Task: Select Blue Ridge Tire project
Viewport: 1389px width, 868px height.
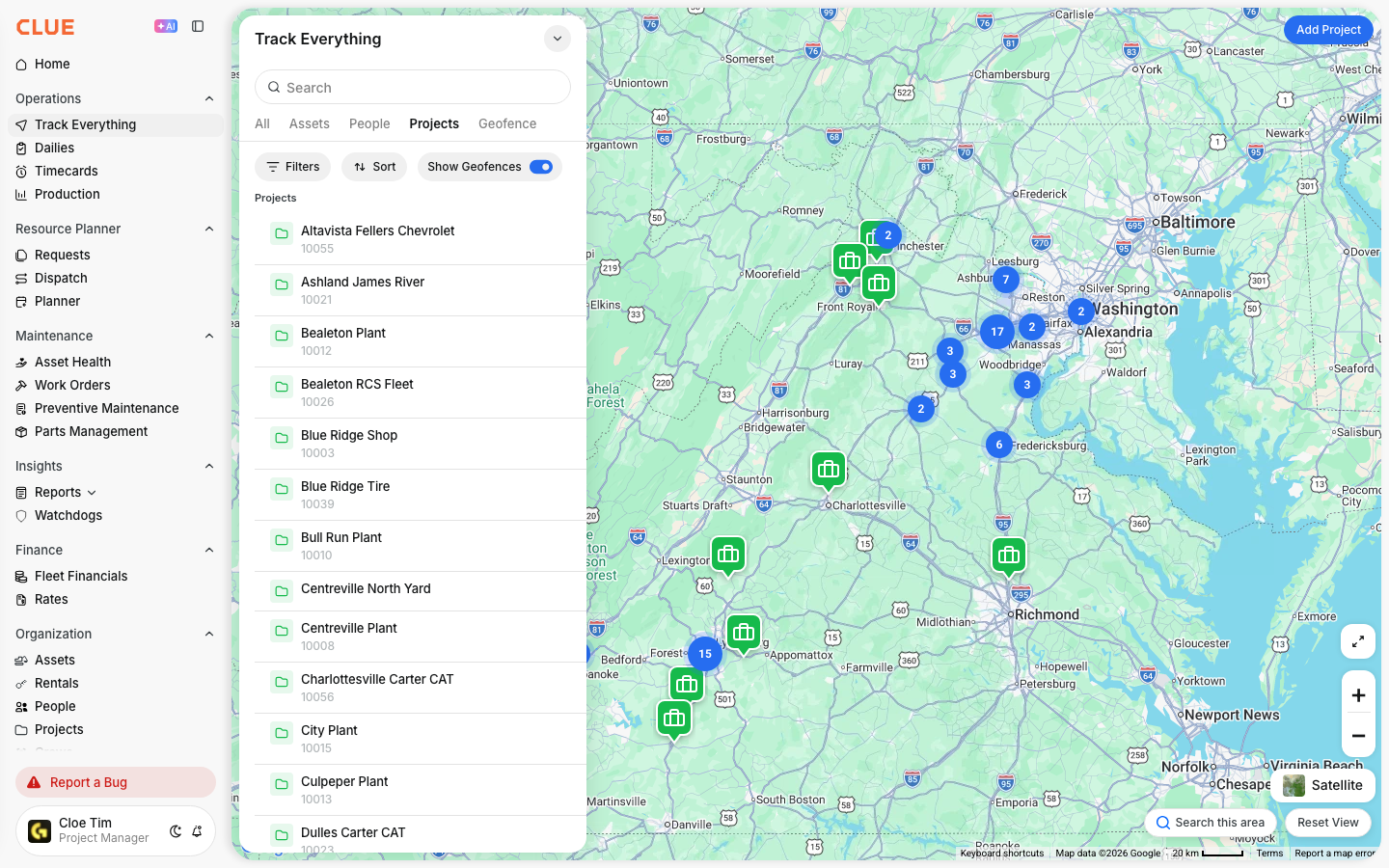Action: click(421, 495)
